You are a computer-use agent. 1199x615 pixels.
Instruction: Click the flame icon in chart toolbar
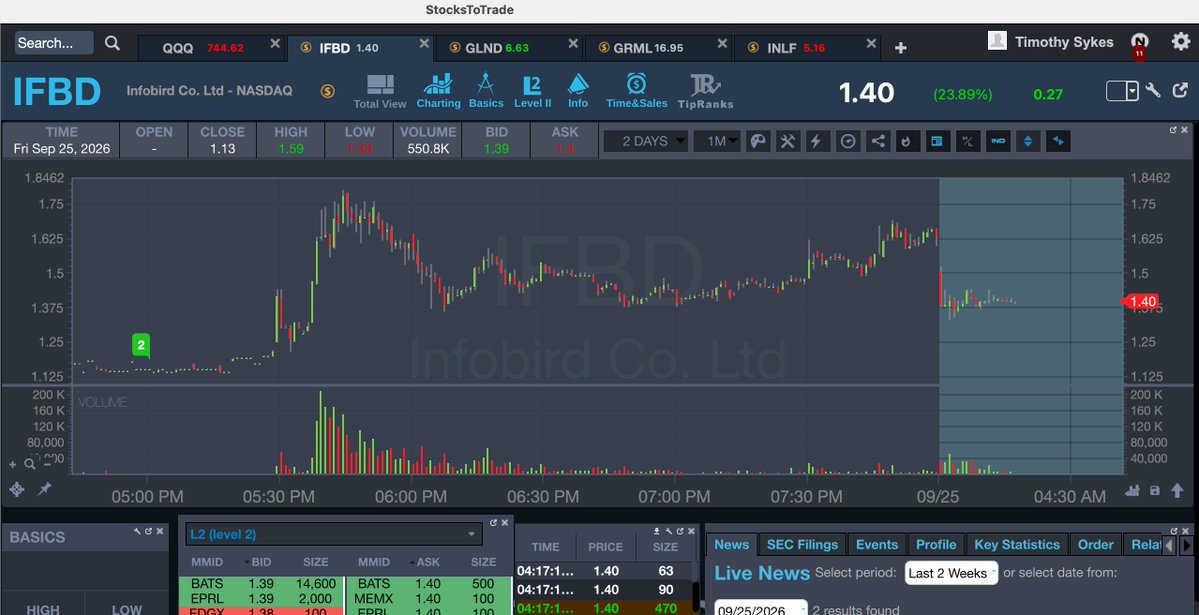(908, 141)
